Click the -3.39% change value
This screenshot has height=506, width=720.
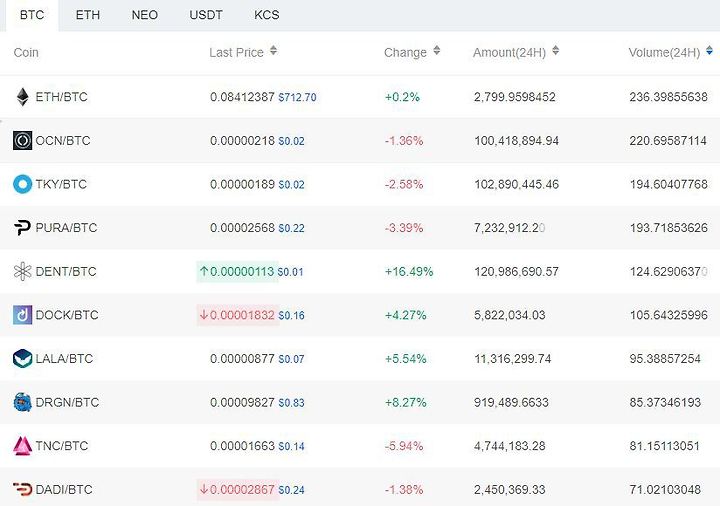click(x=404, y=228)
